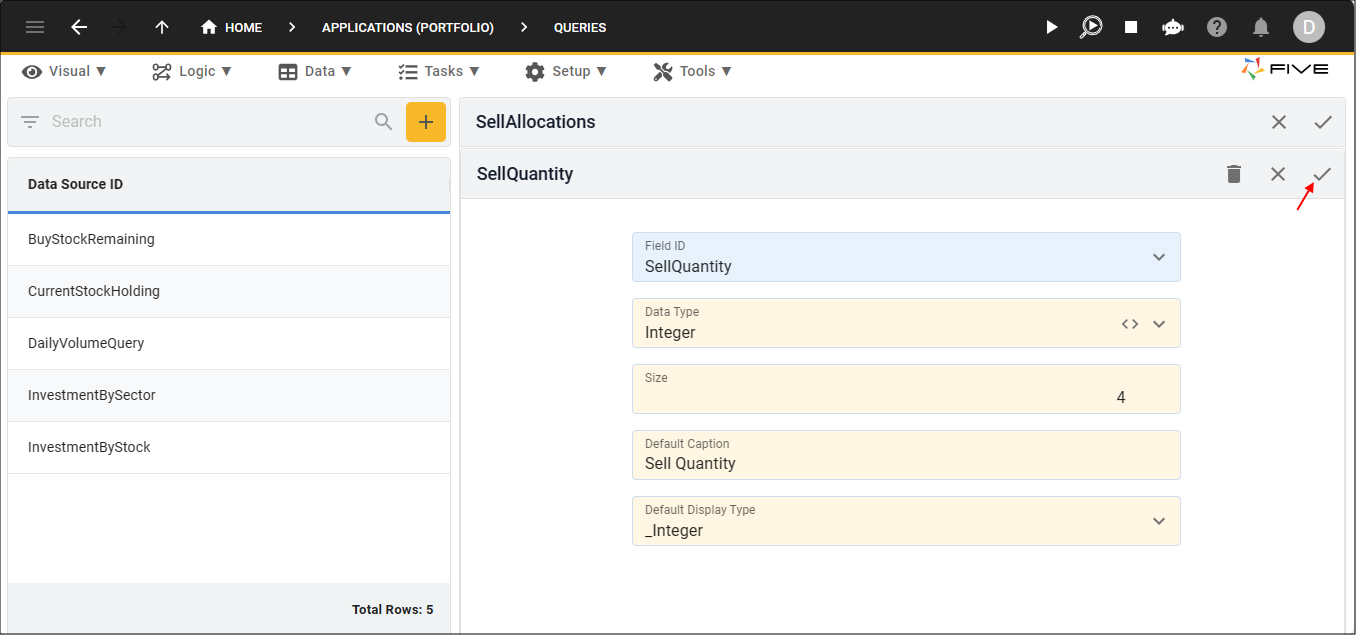Save SellAllocations with the check icon
This screenshot has height=635, width=1356.
pyautogui.click(x=1323, y=122)
